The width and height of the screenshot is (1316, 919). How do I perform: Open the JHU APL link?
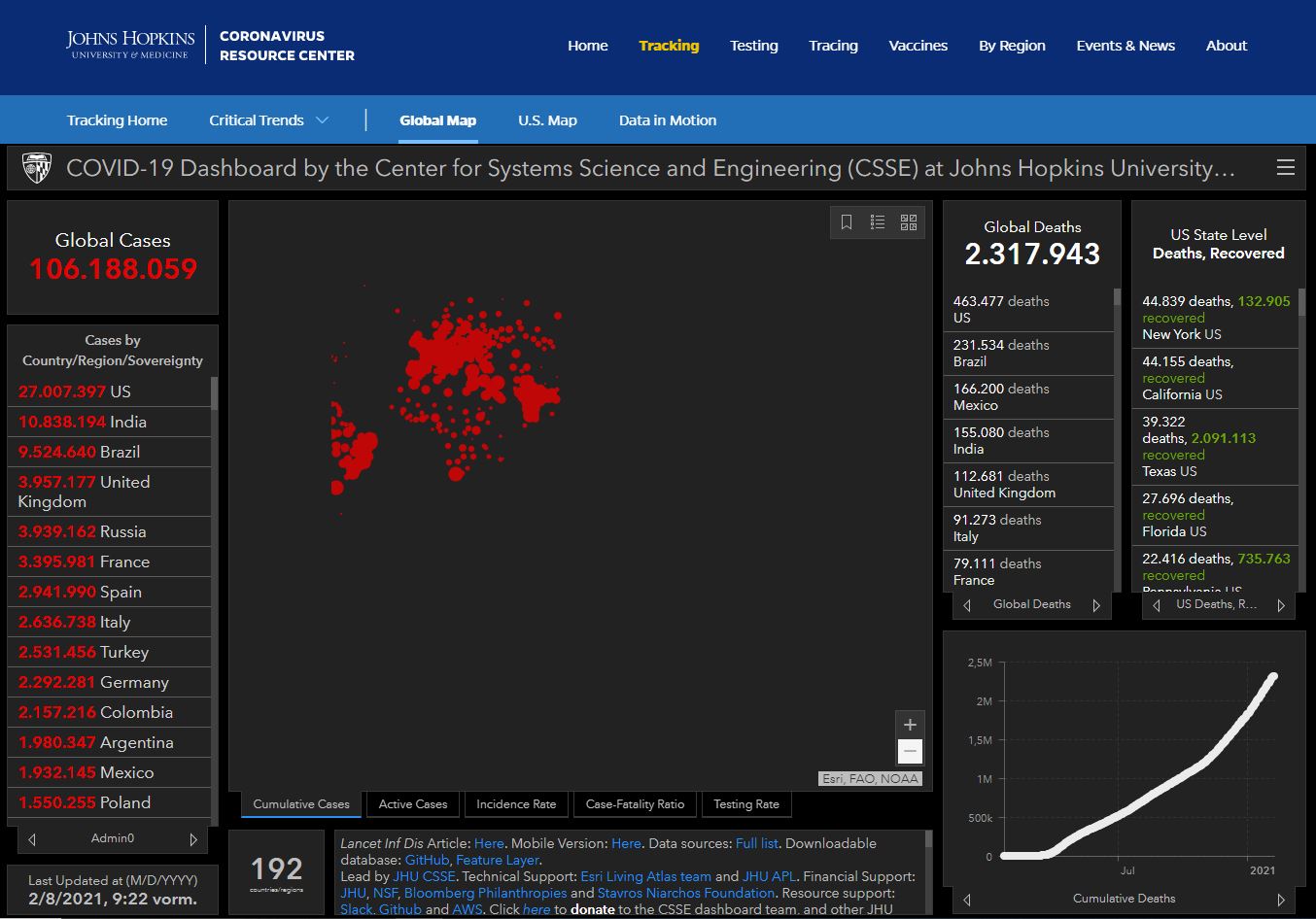769,876
